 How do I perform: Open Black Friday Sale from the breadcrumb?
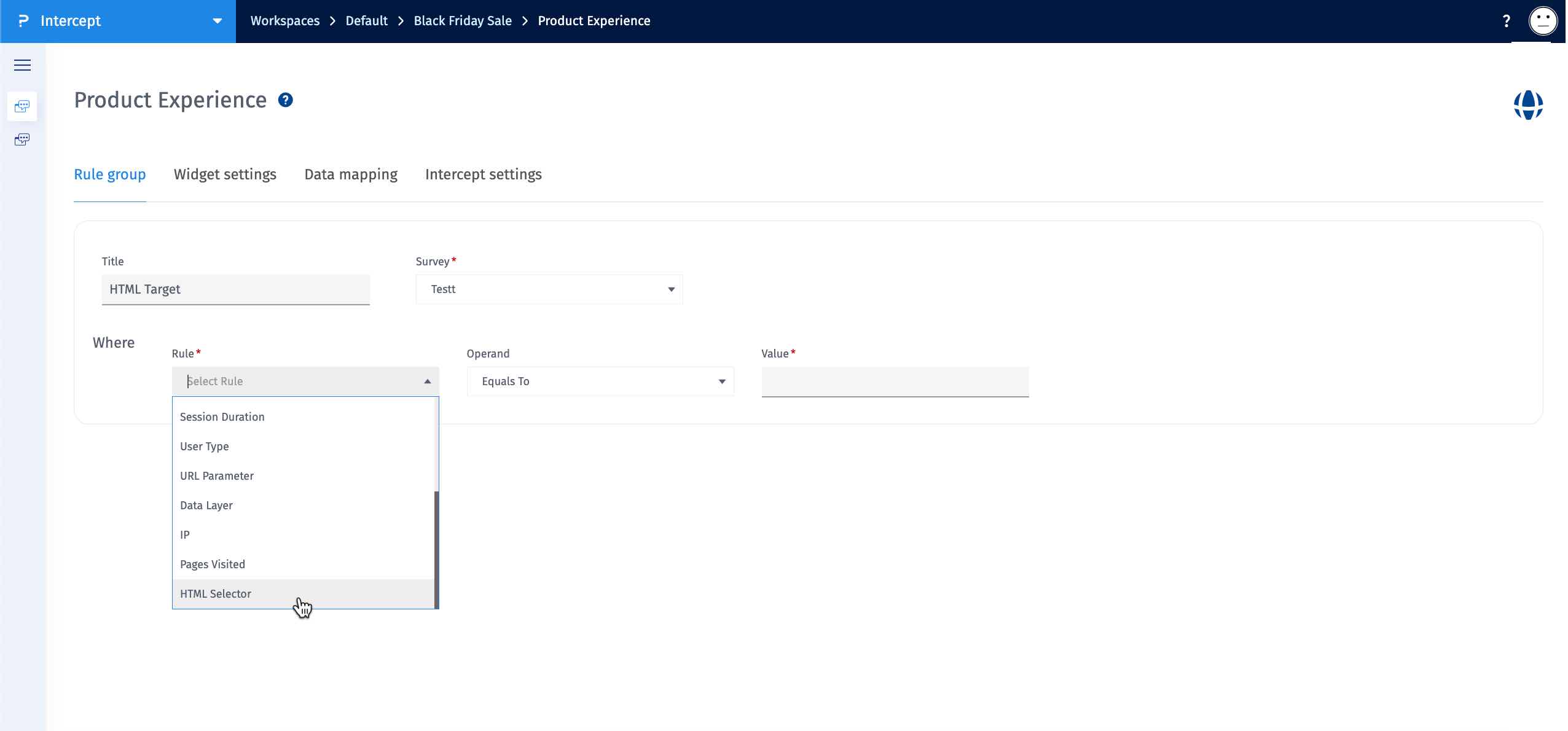coord(462,20)
